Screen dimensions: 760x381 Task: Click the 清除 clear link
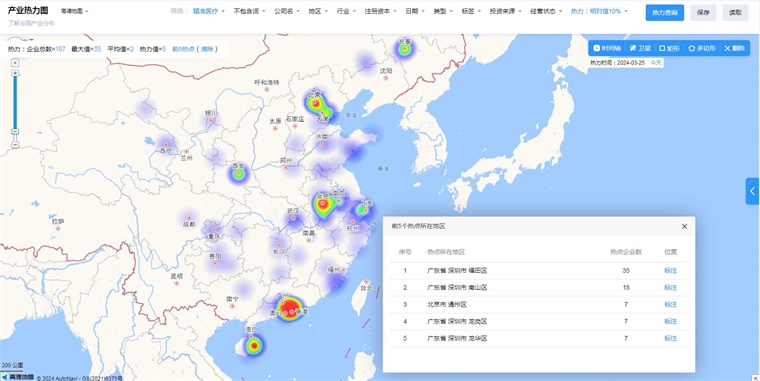(207, 49)
